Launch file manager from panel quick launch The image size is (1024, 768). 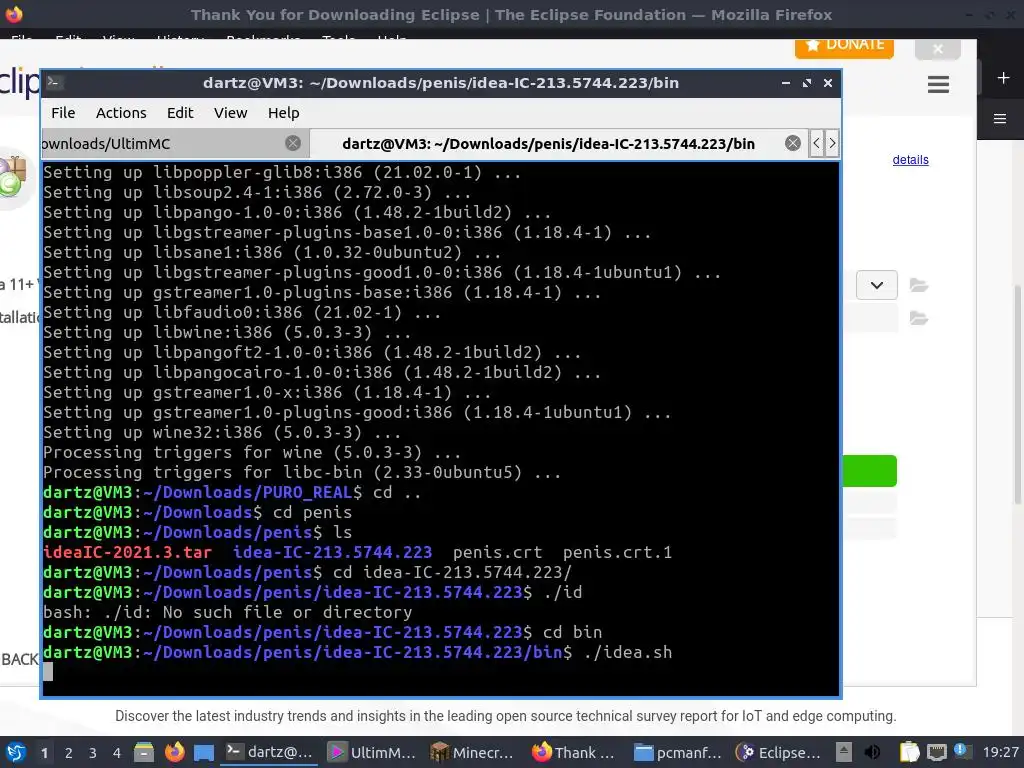[144, 752]
